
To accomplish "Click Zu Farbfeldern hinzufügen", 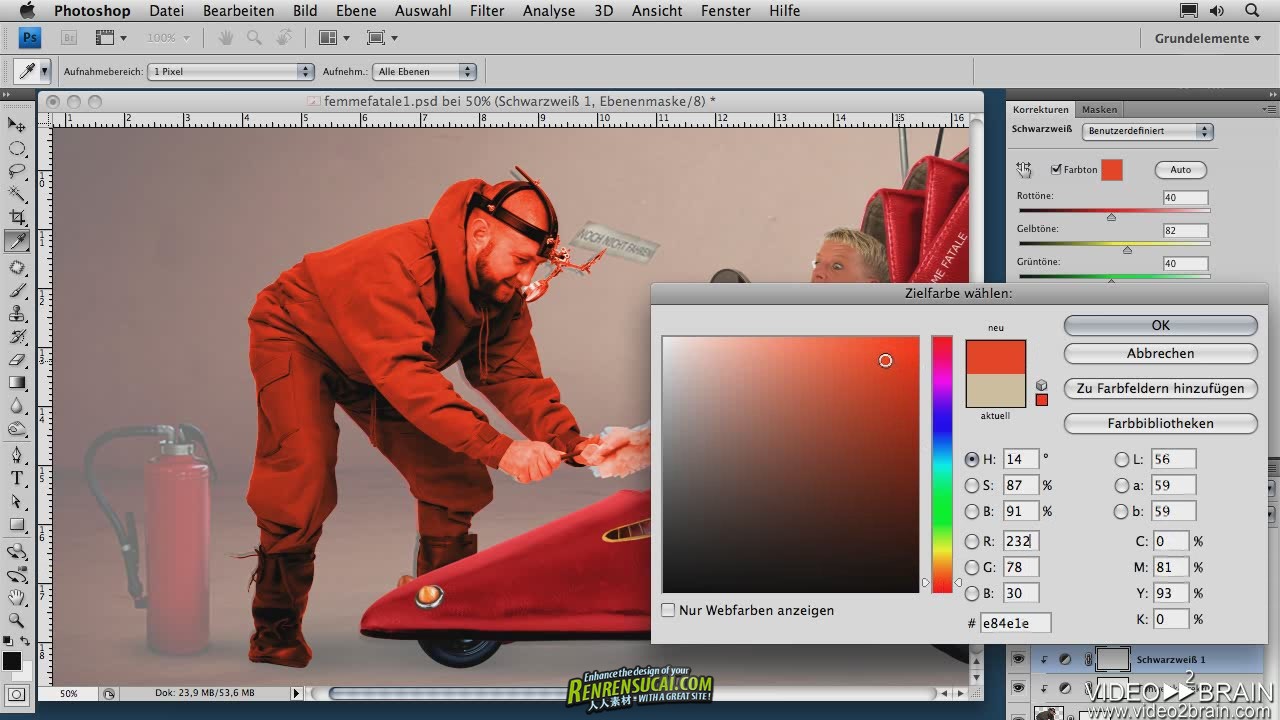I will click(x=1160, y=388).
